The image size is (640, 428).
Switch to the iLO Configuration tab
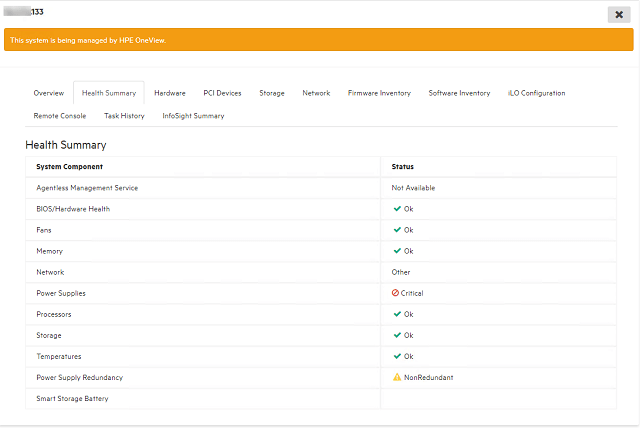click(537, 93)
